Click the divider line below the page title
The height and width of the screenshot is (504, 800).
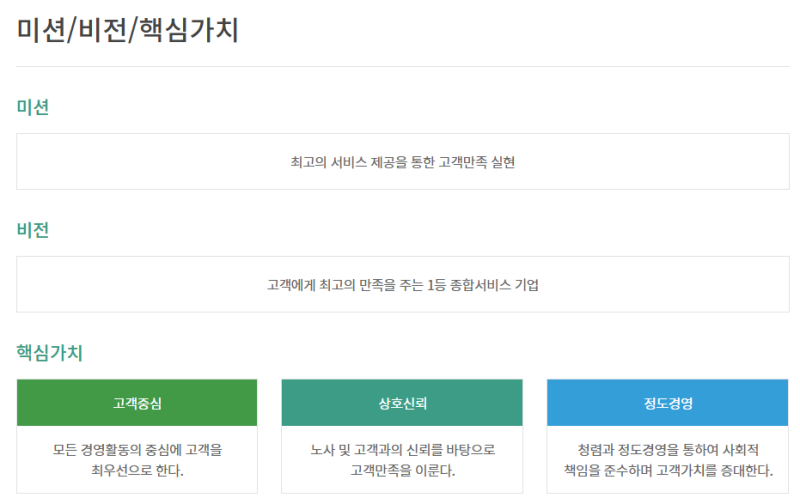tap(400, 67)
